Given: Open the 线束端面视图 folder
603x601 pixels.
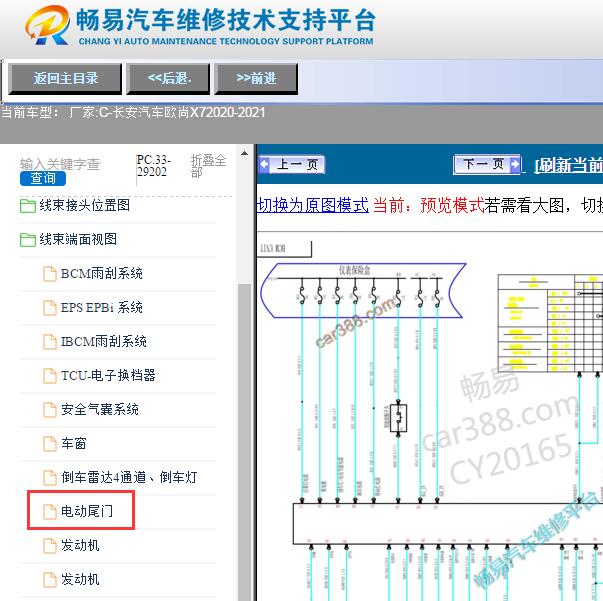Looking at the screenshot, I should pyautogui.click(x=78, y=239).
